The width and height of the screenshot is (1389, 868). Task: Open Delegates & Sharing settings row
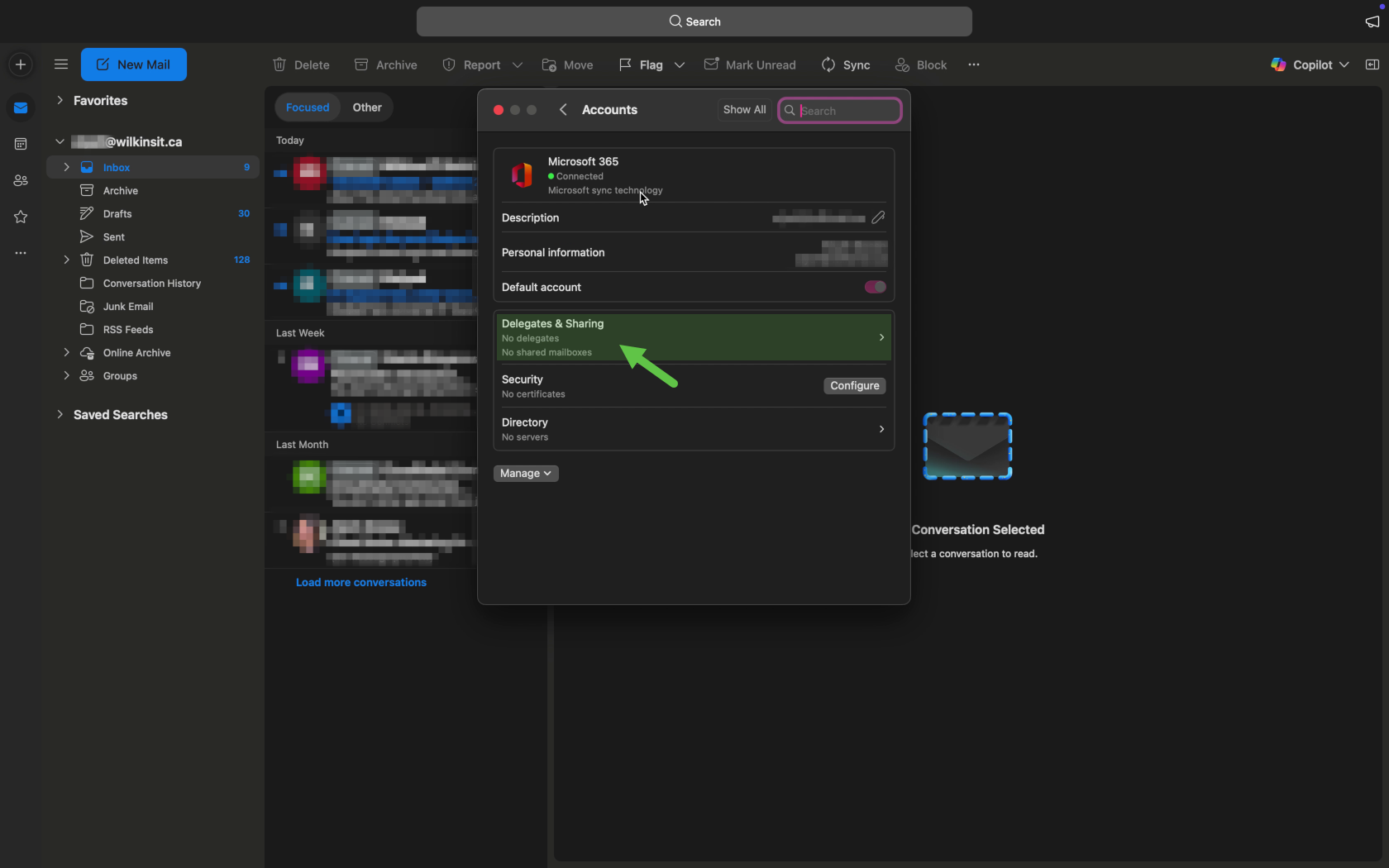pos(693,337)
